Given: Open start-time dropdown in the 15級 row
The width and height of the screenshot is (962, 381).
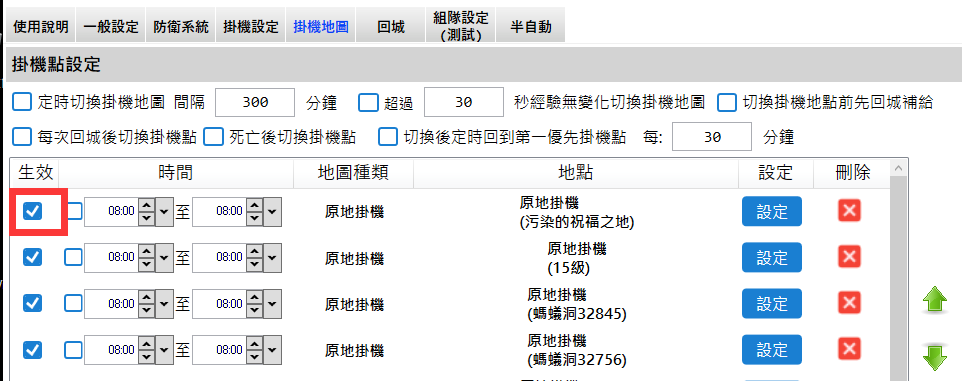Looking at the screenshot, I should pos(164,257).
